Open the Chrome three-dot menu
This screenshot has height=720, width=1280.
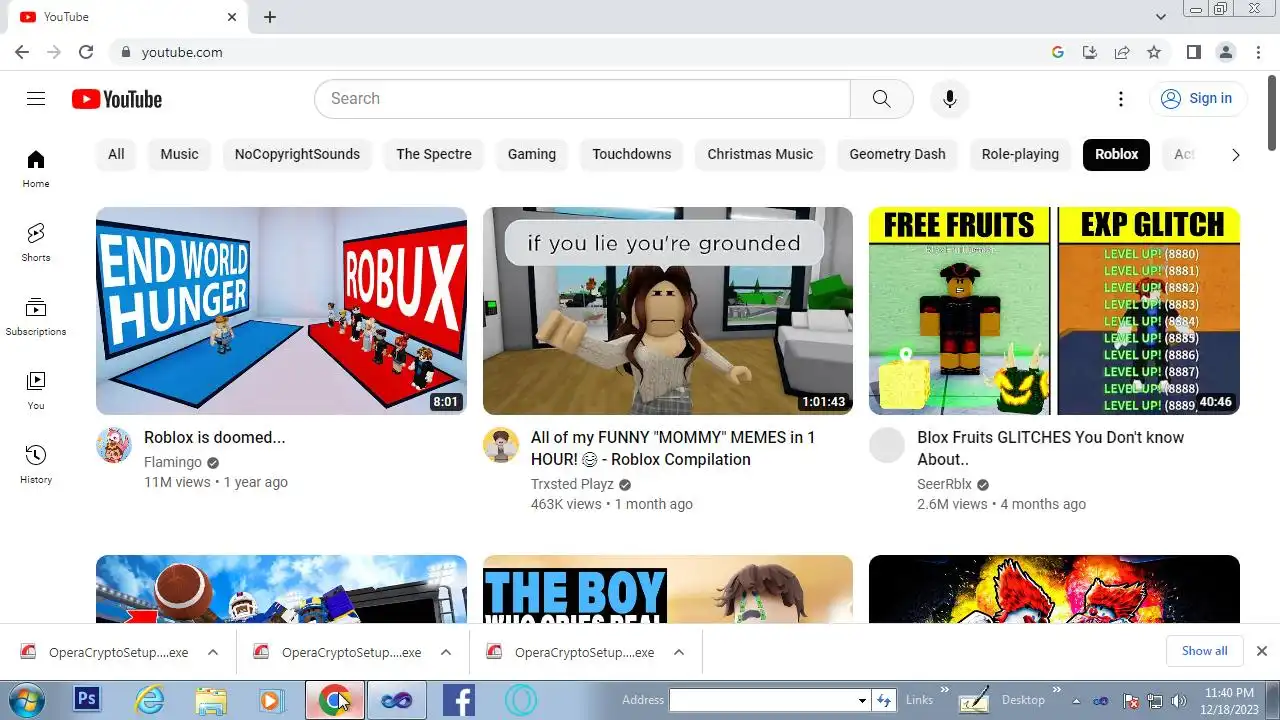click(x=1257, y=52)
